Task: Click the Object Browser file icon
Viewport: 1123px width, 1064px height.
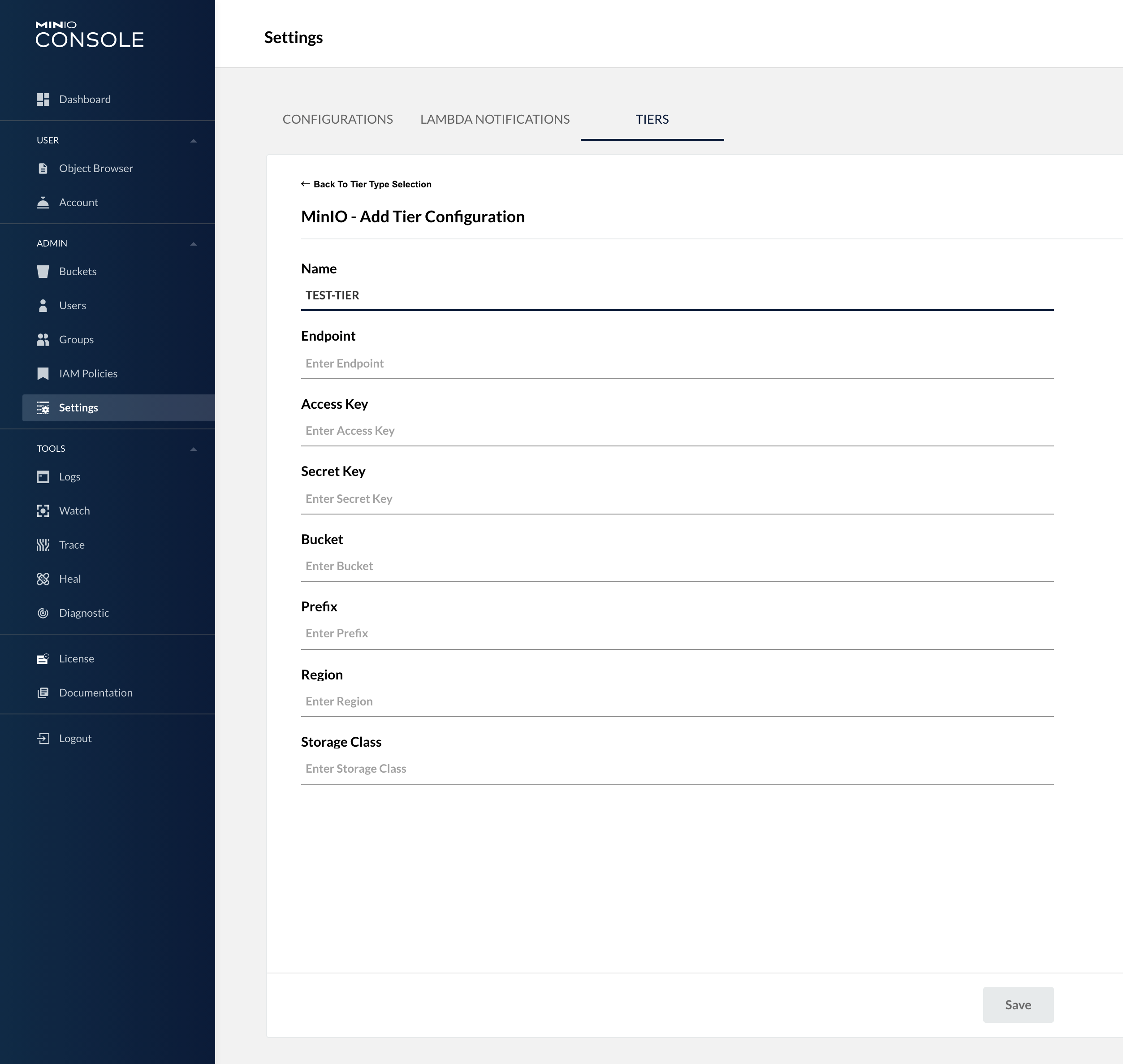Action: pos(43,169)
